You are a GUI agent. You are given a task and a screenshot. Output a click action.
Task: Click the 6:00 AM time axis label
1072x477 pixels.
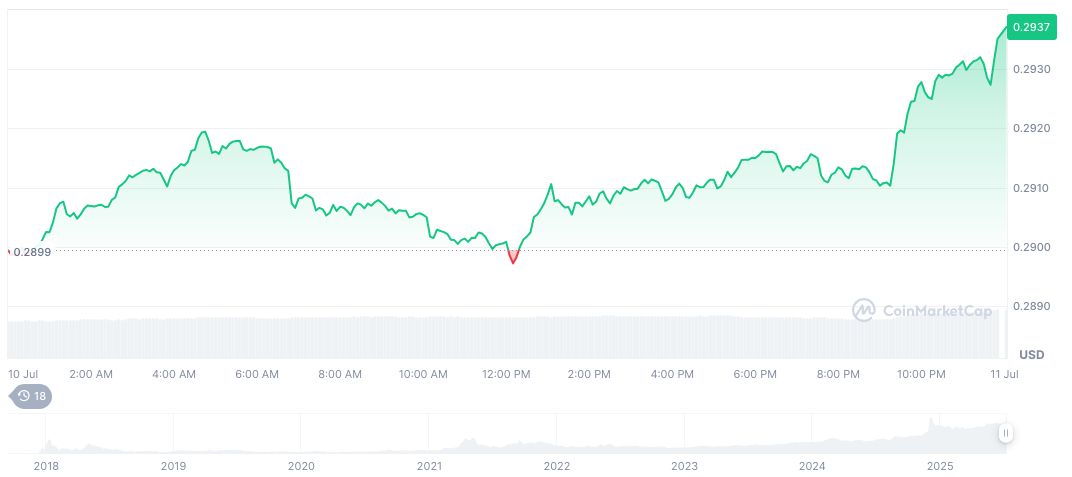(x=257, y=374)
